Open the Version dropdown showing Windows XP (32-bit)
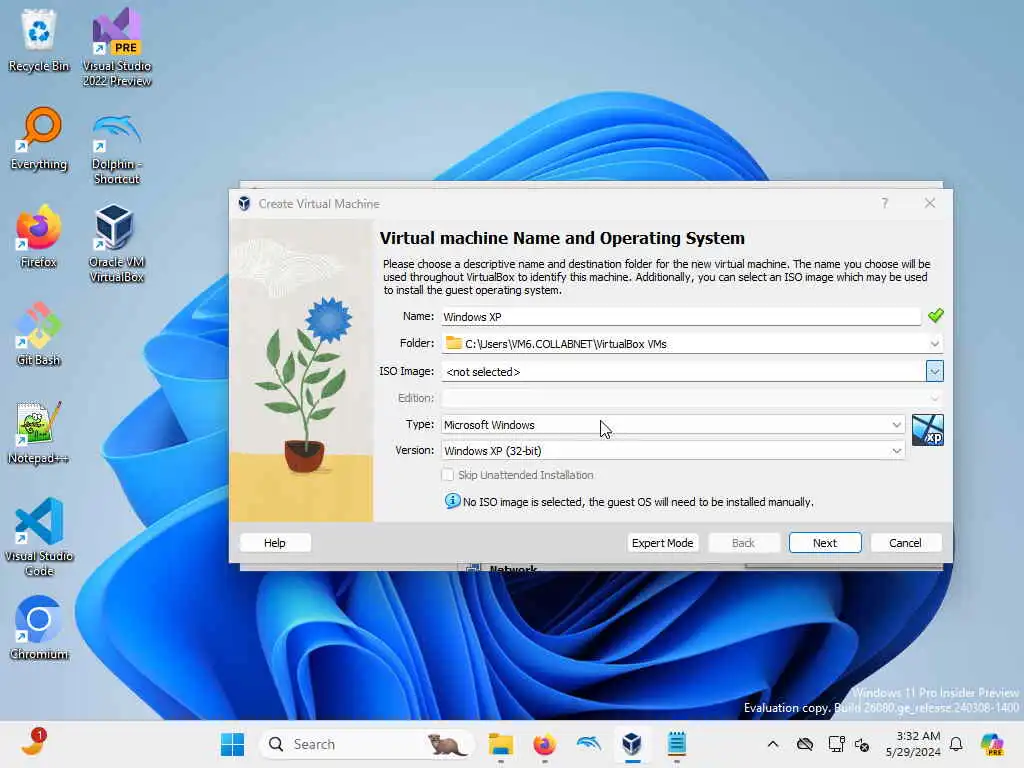The image size is (1024, 768). pyautogui.click(x=673, y=451)
